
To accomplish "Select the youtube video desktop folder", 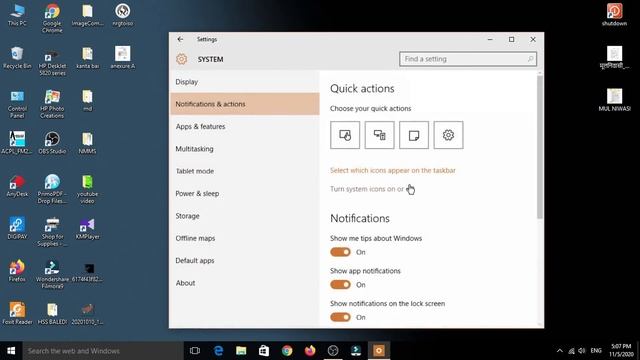I will tap(87, 189).
